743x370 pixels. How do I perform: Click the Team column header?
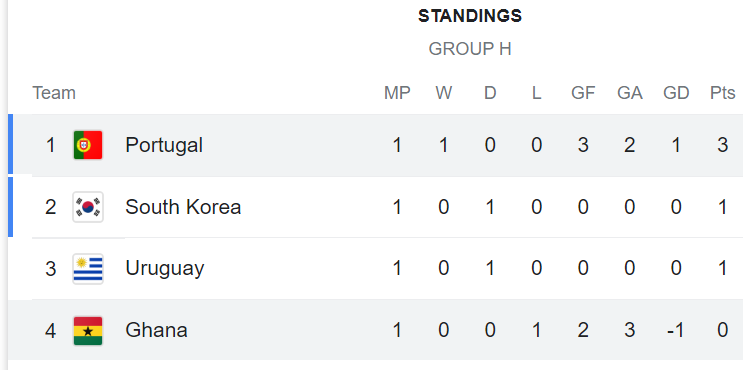(54, 93)
